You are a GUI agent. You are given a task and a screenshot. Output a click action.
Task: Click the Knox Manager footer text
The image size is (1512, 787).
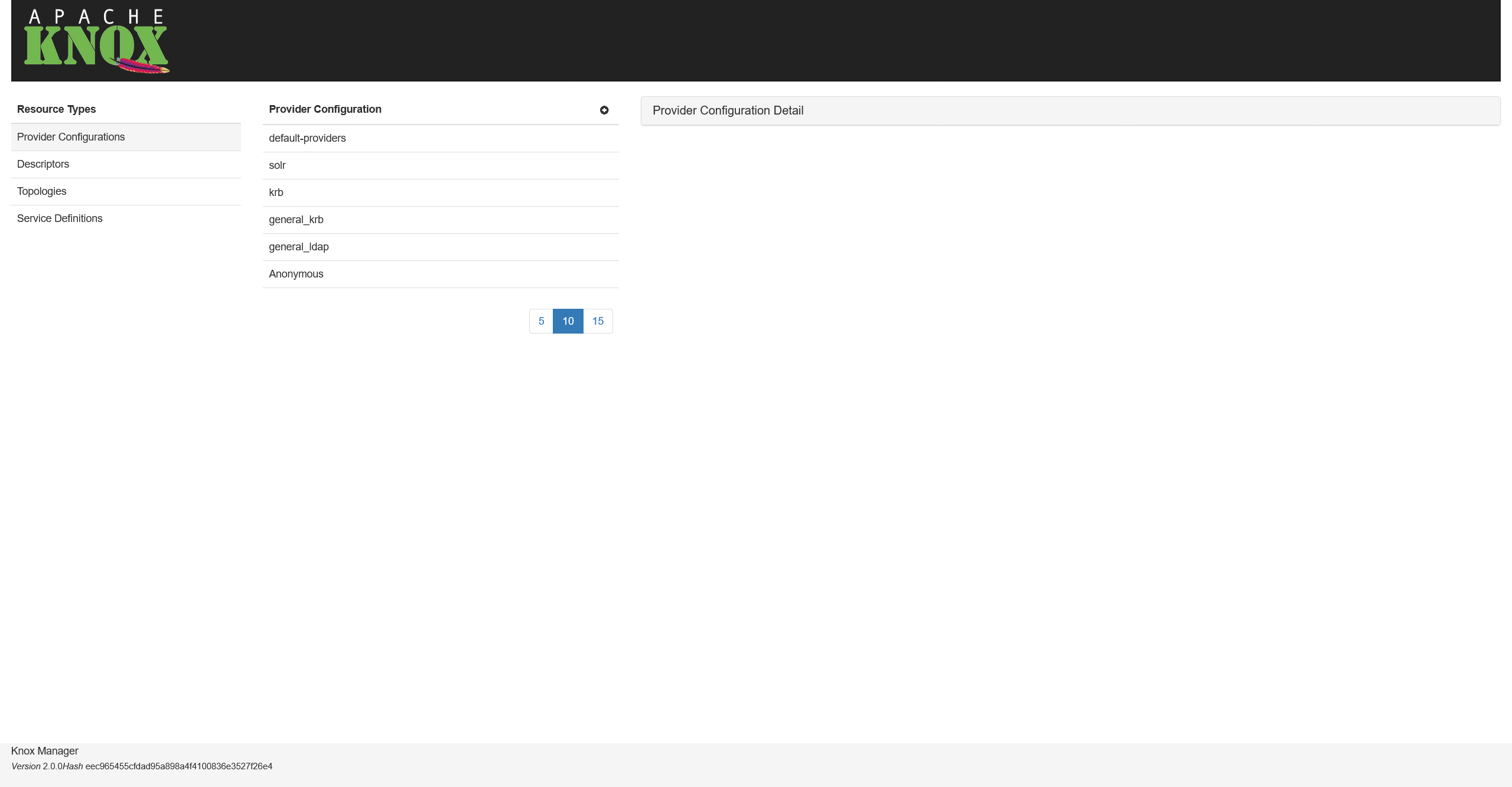[x=45, y=751]
